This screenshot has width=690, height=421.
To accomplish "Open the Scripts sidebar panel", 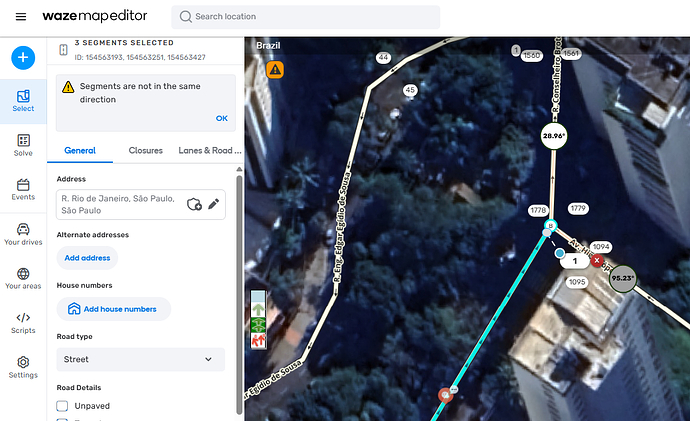I will pos(23,323).
